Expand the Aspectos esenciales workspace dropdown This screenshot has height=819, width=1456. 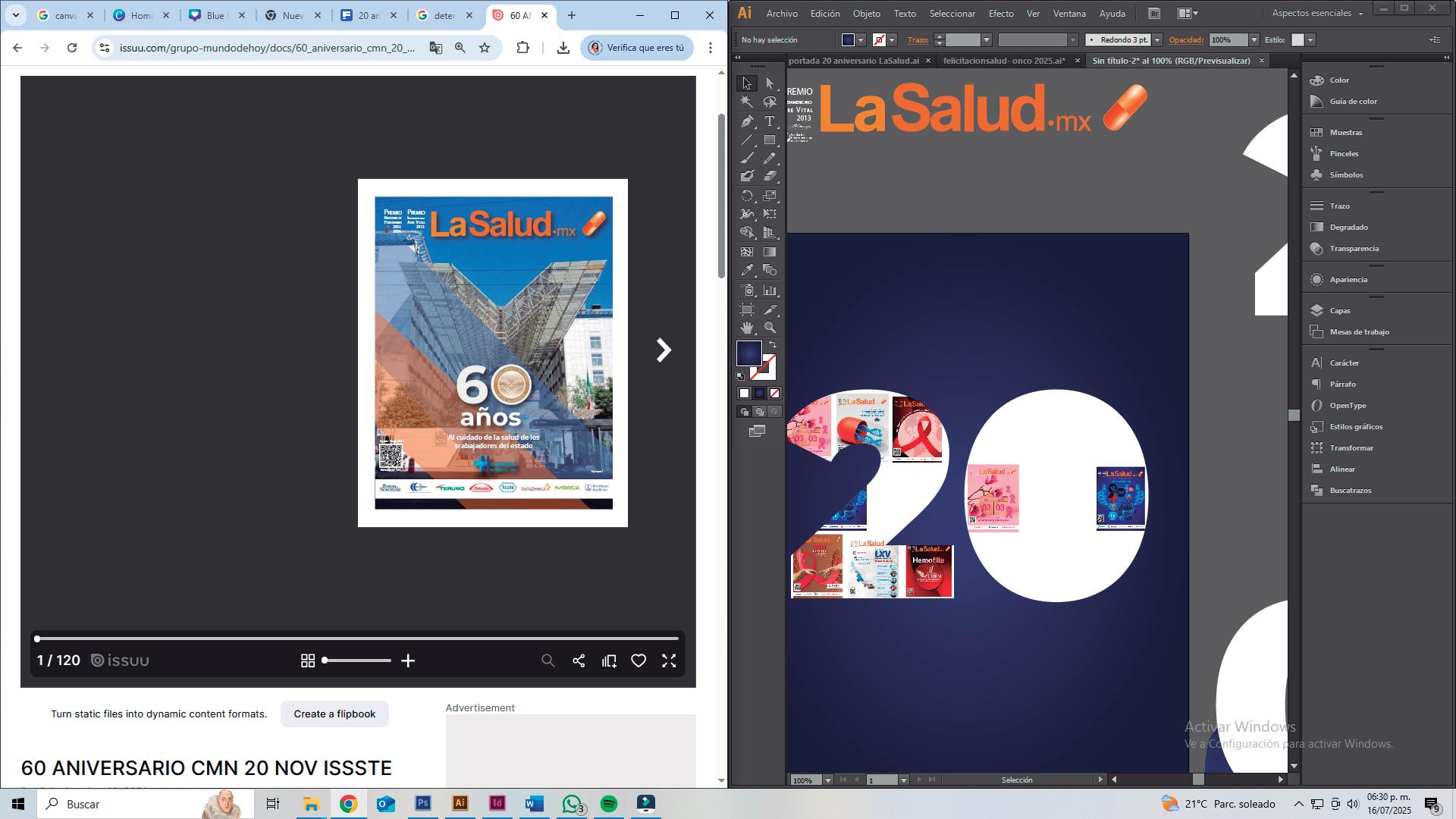tap(1360, 14)
